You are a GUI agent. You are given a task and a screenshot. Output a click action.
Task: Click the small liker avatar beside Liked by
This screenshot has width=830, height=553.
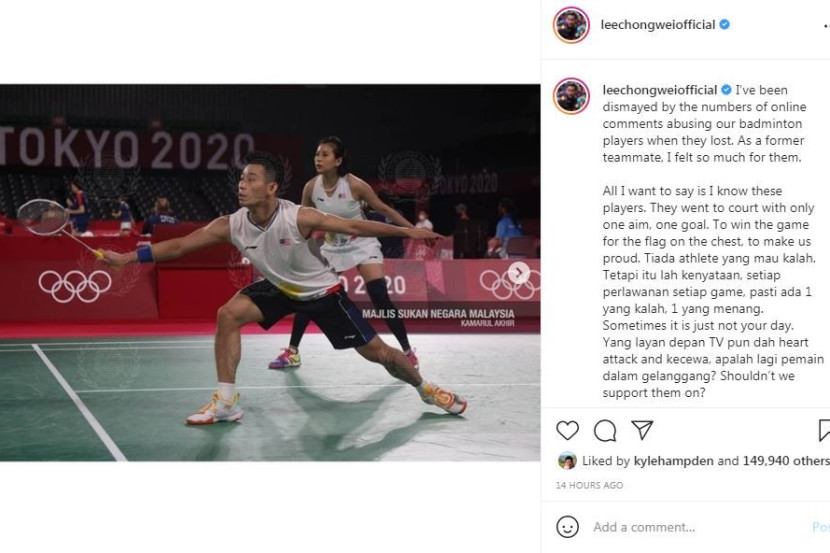tap(567, 461)
